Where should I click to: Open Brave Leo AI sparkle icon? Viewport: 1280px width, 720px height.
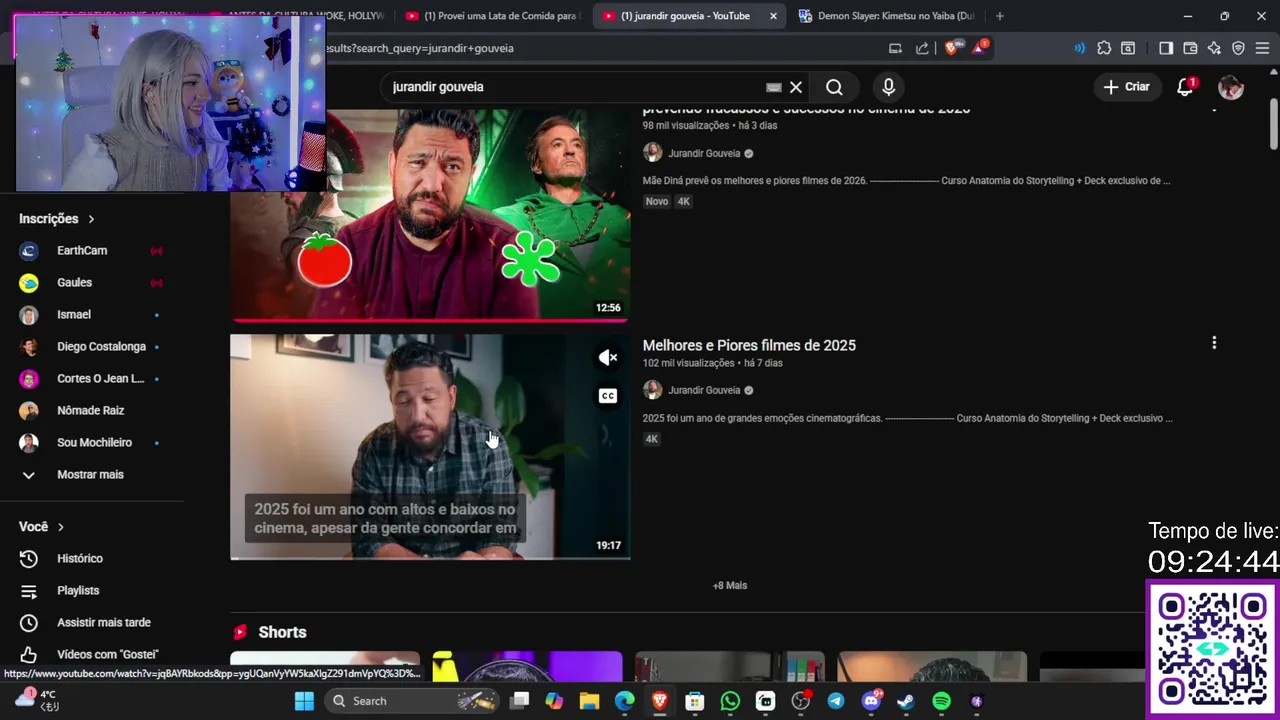tap(1214, 48)
